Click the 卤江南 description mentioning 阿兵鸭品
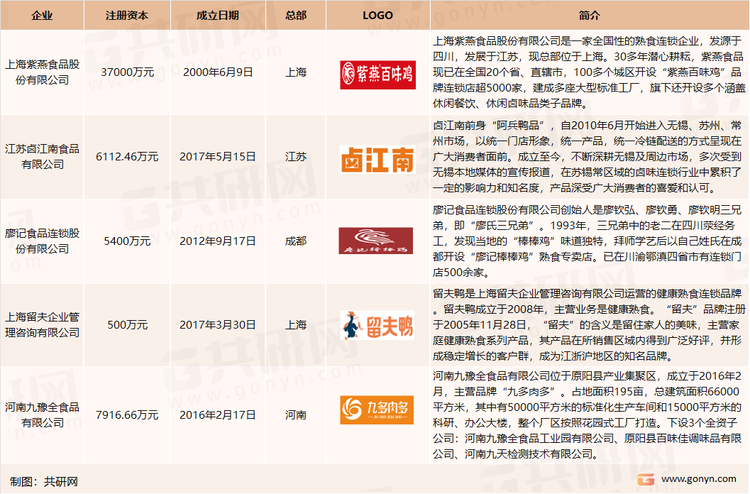This screenshot has width=750, height=494. tap(588, 157)
